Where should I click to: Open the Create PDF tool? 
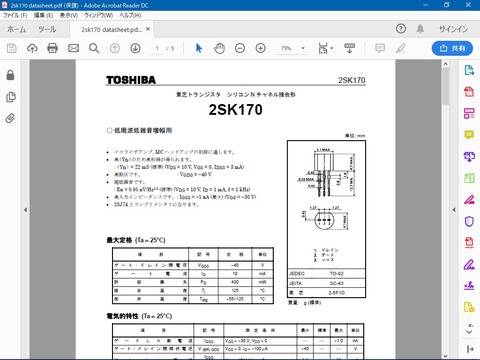pos(469,92)
